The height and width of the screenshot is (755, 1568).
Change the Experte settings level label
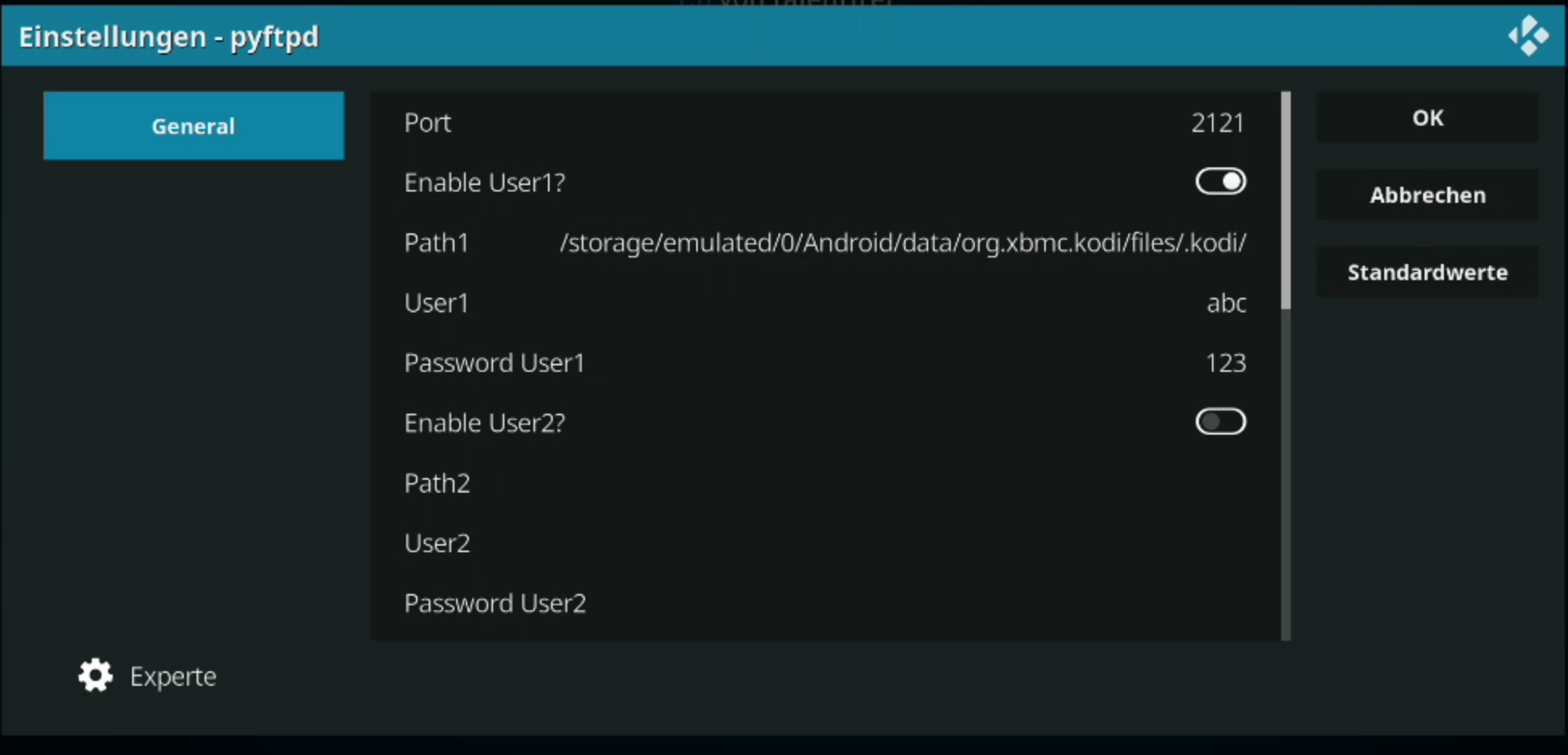[173, 676]
